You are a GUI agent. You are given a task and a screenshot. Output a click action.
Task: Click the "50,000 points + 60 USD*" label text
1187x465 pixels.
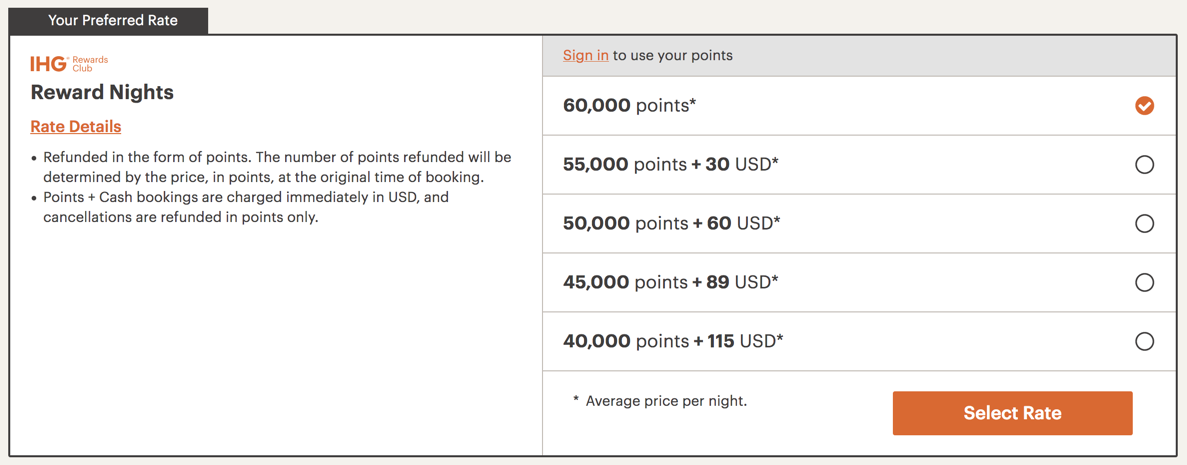(671, 223)
